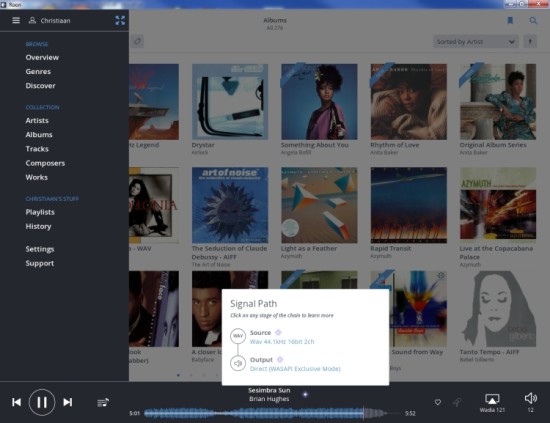Toggle fullscreen with the expand arrows icon
This screenshot has height=423, width=550.
[120, 20]
